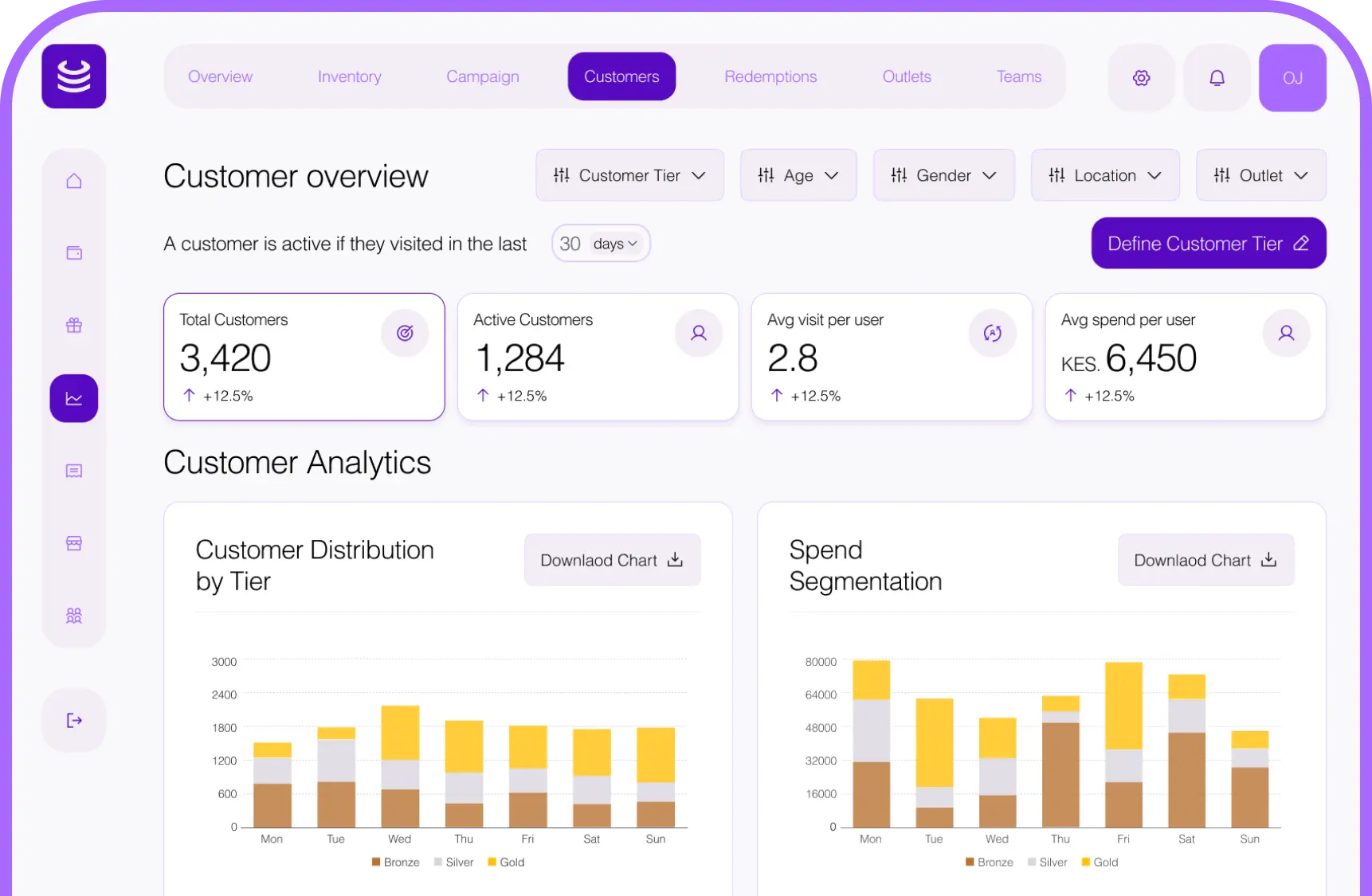
Task: Select the Analytics chart sidebar icon
Action: click(x=73, y=398)
